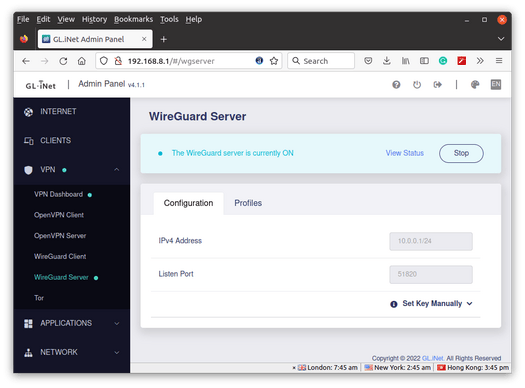Open the Bookmarks menu in menu bar

coord(133,19)
